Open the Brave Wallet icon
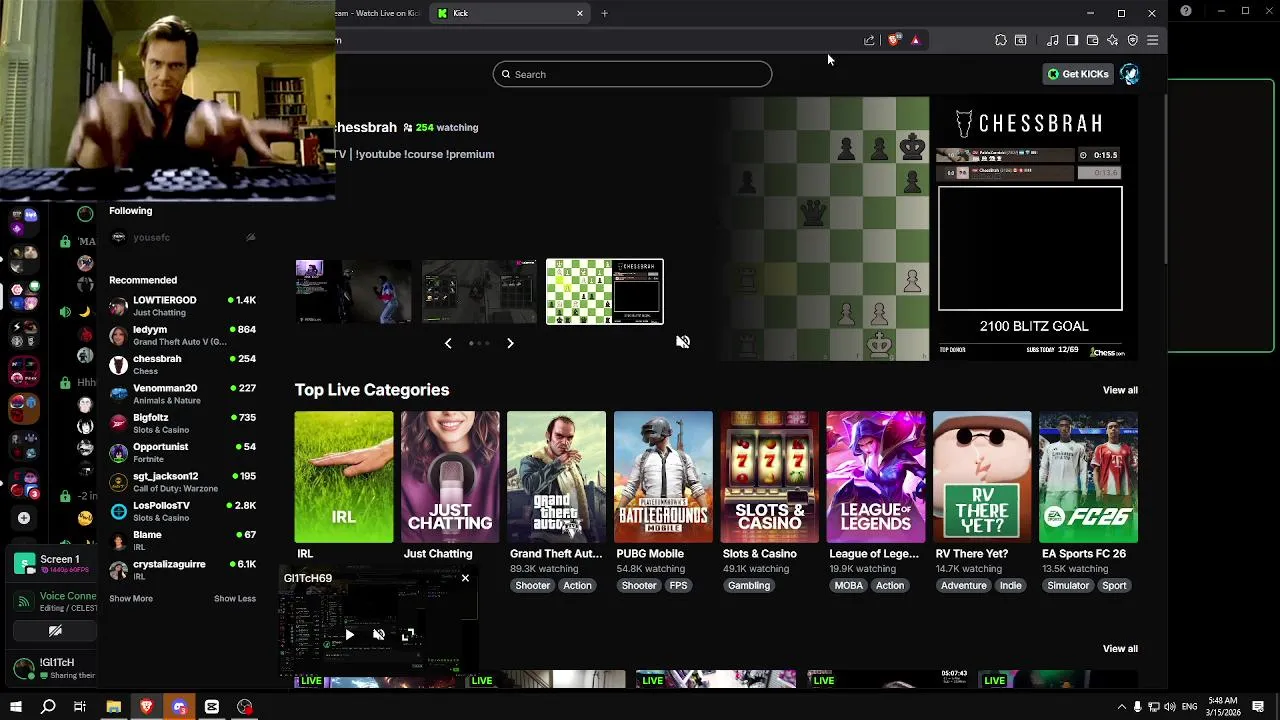Viewport: 1280px width, 720px height. coord(1092,40)
